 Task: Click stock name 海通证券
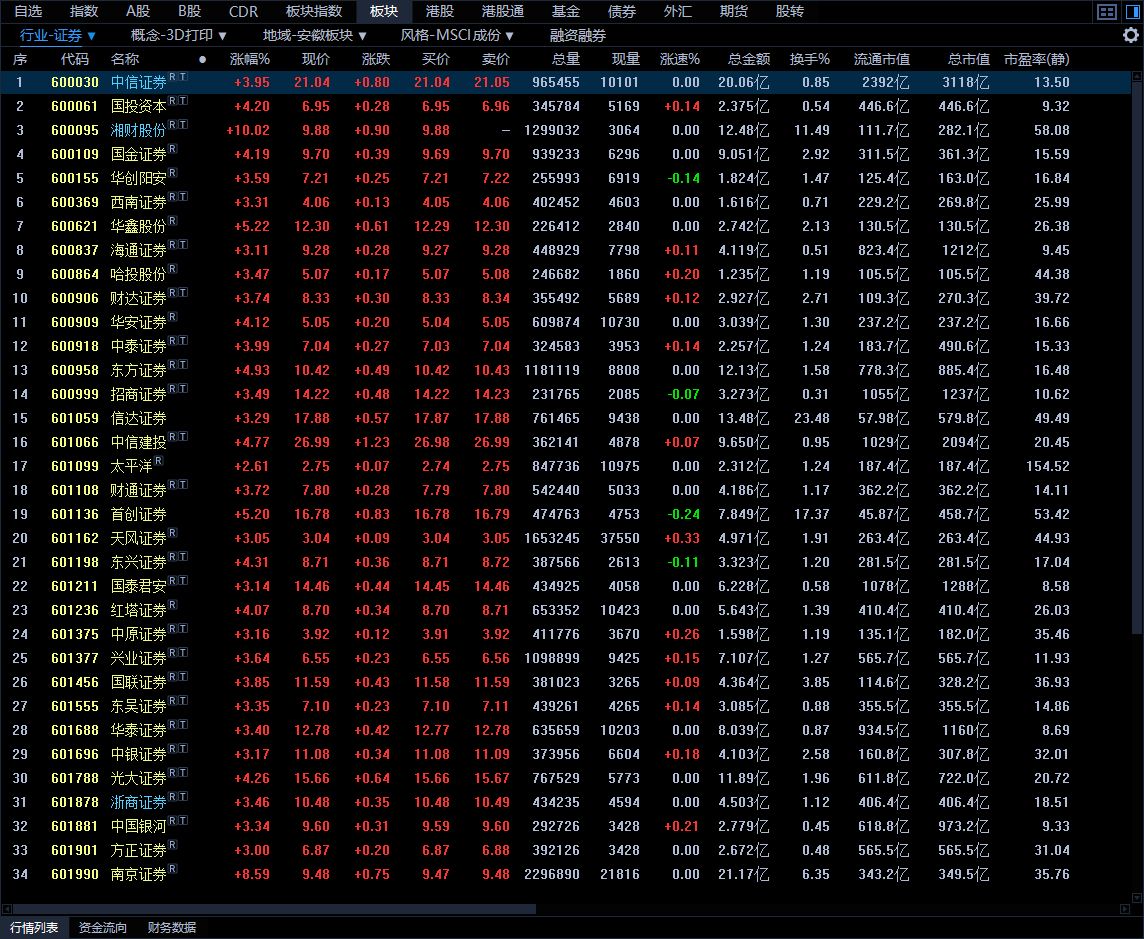click(x=139, y=251)
